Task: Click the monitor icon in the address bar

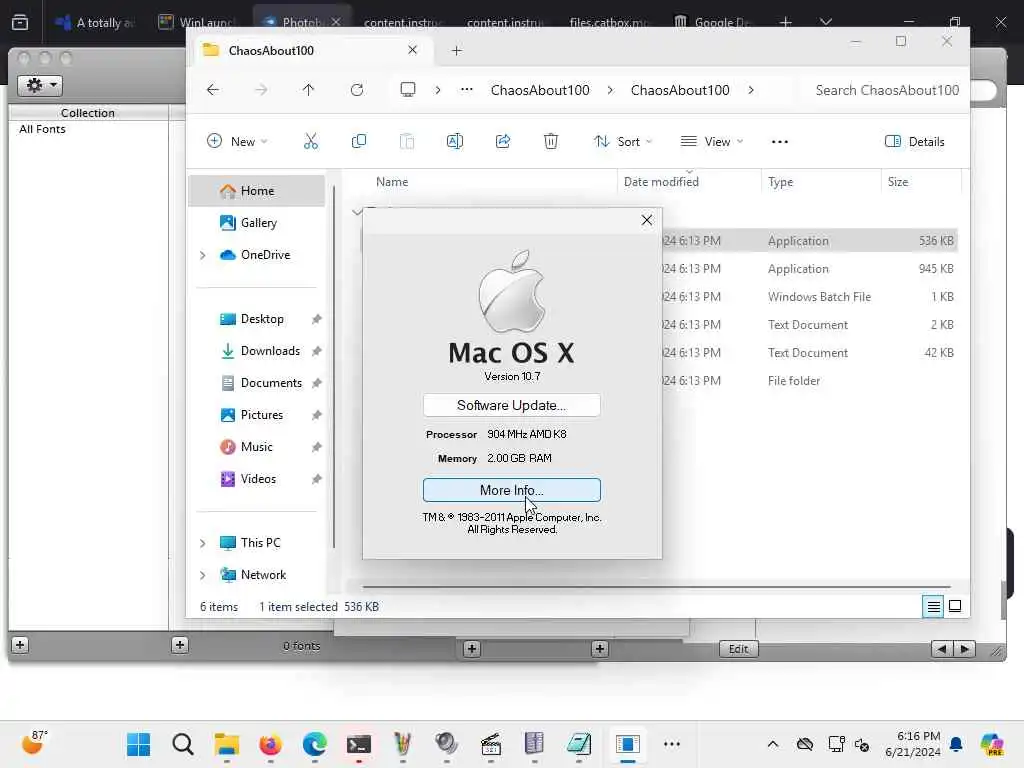Action: click(x=408, y=89)
